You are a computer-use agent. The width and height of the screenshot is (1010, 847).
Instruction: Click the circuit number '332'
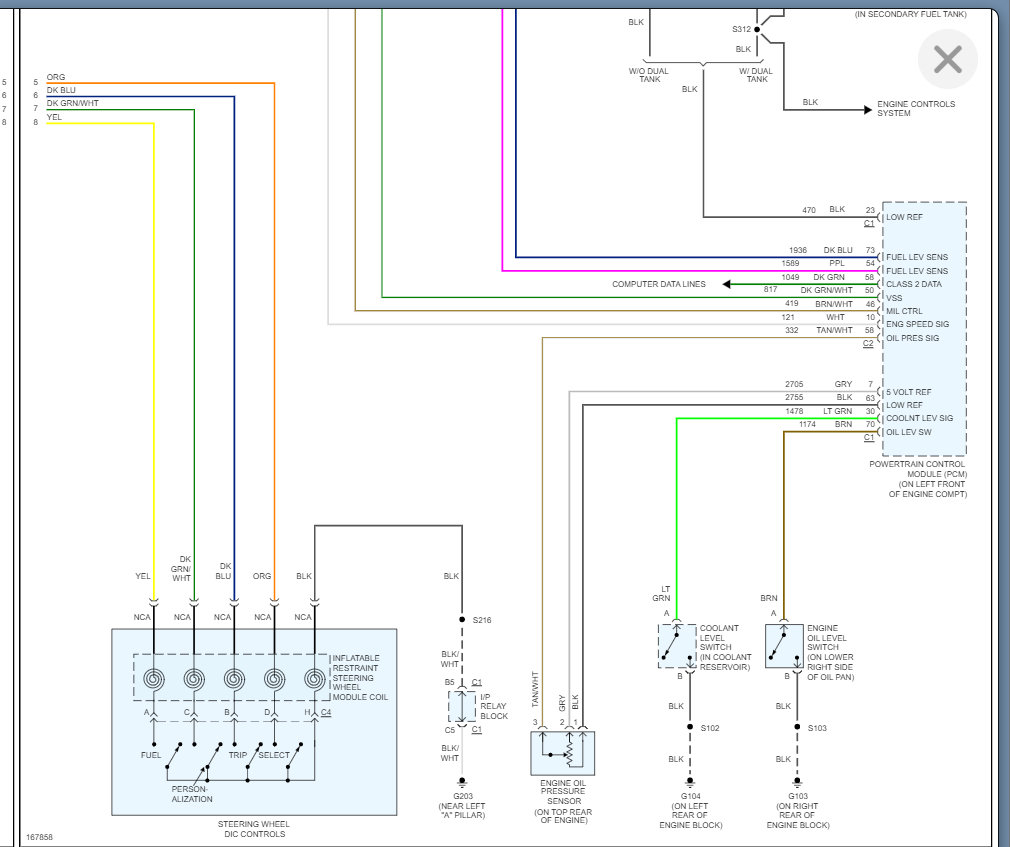point(792,330)
